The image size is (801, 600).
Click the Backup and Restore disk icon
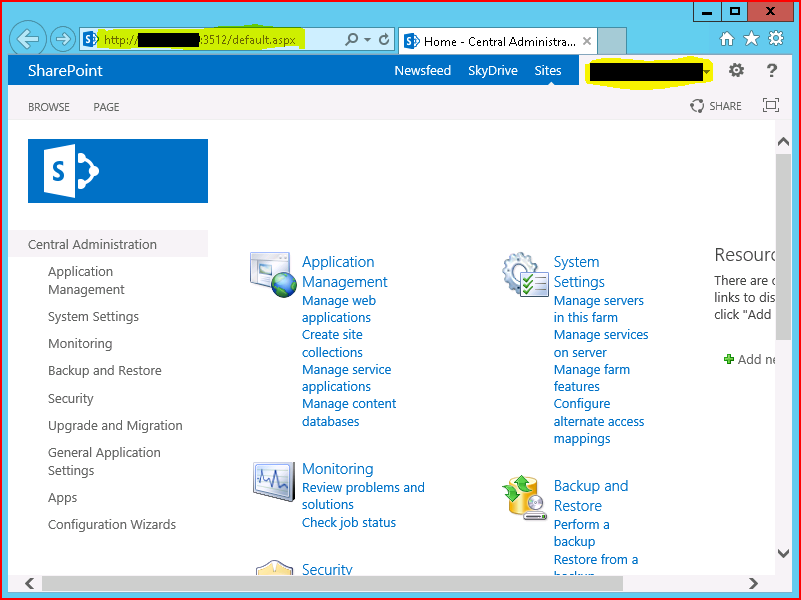[525, 497]
